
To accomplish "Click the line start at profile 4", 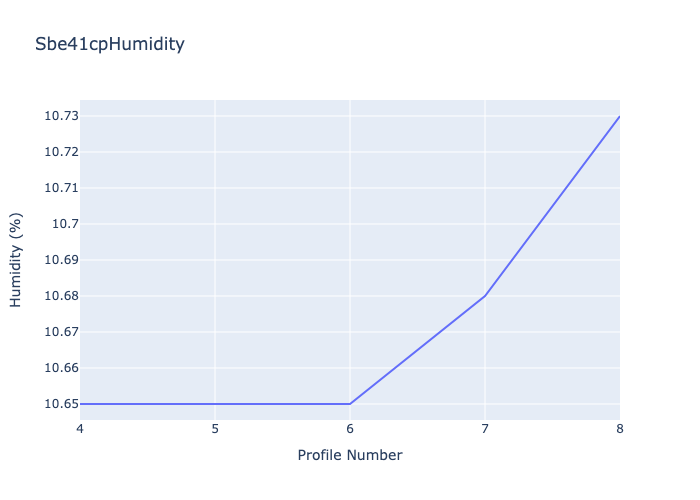I will click(81, 404).
